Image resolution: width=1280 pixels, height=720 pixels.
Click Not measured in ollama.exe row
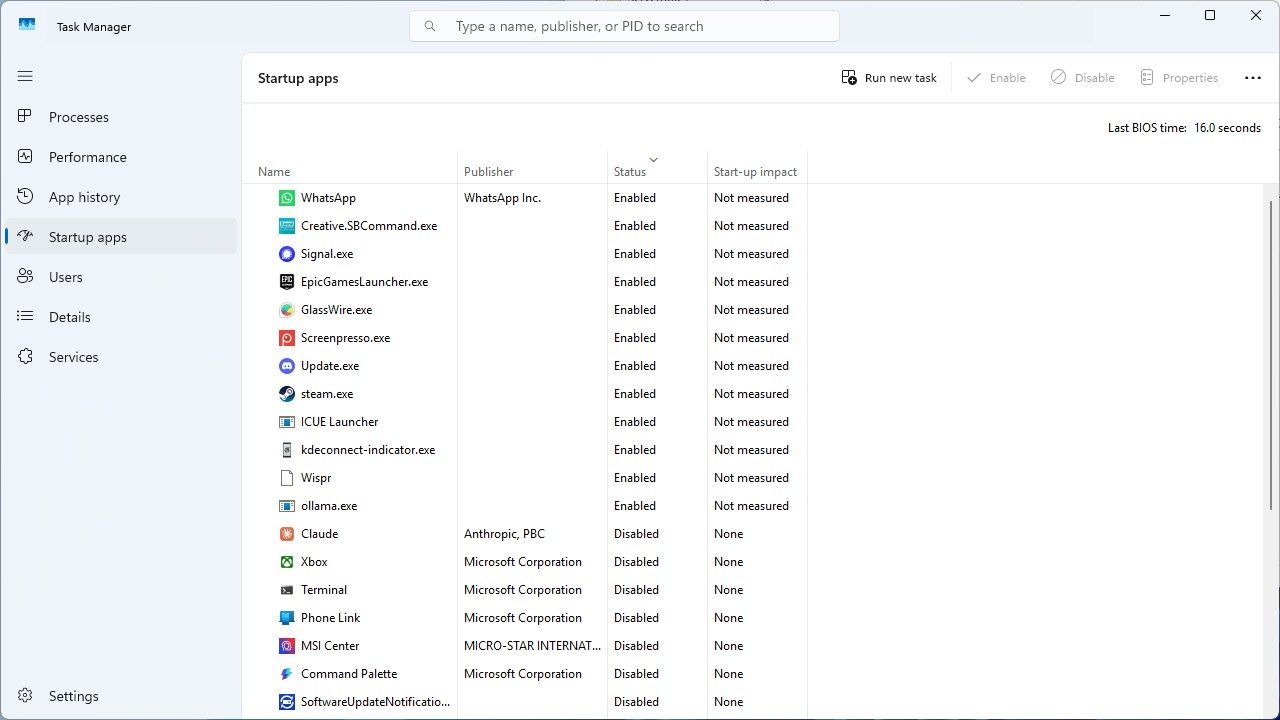[751, 506]
